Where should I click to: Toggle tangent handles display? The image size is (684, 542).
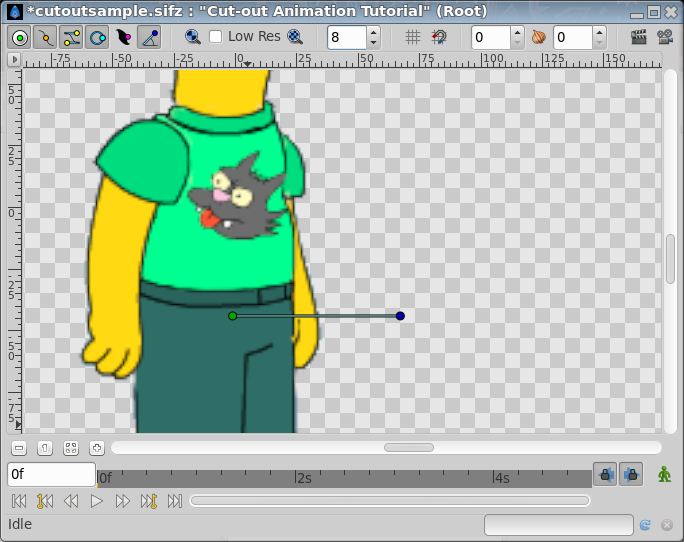(x=72, y=38)
